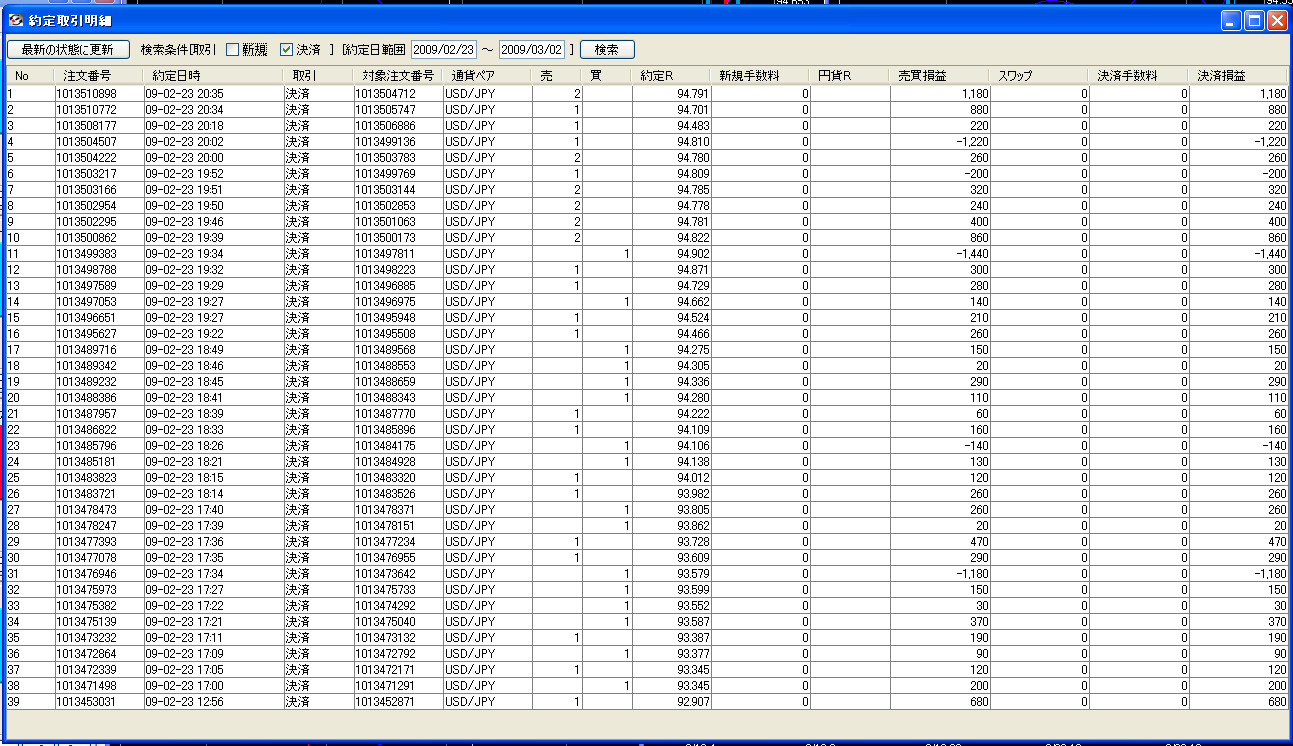Click target order number 1013504712

pyautogui.click(x=384, y=93)
